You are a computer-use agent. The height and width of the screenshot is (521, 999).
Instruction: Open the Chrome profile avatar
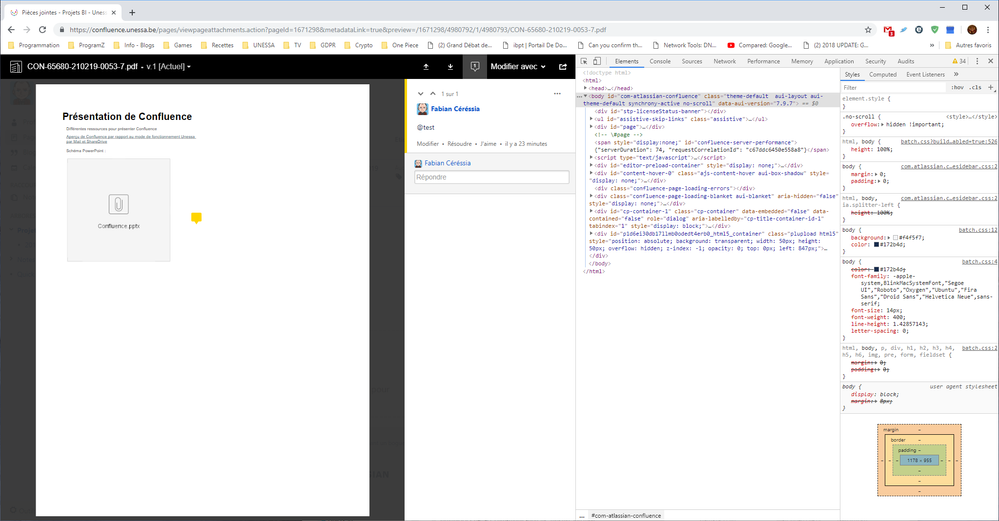pyautogui.click(x=972, y=29)
